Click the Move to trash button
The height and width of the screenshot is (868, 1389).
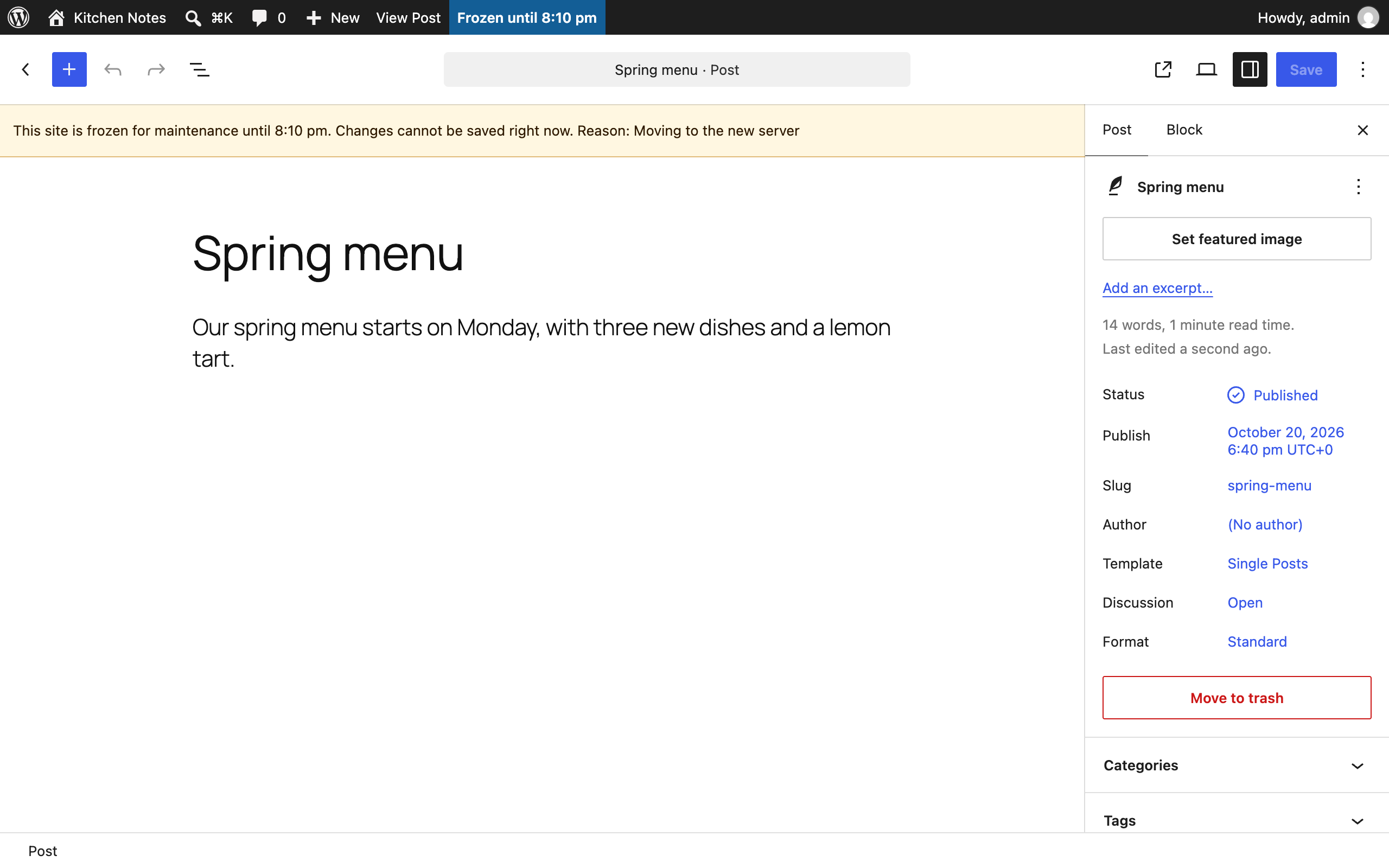click(x=1237, y=698)
